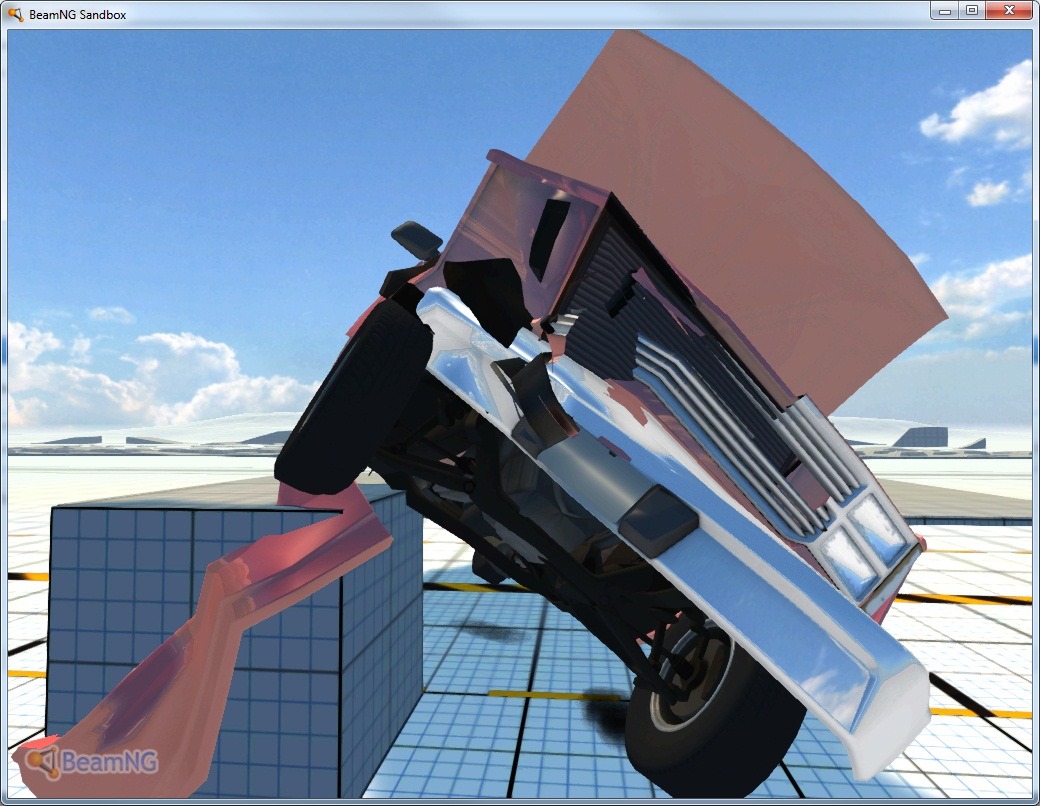1040x806 pixels.
Task: Close the BeamNG Sandbox window
Action: pyautogui.click(x=1009, y=10)
